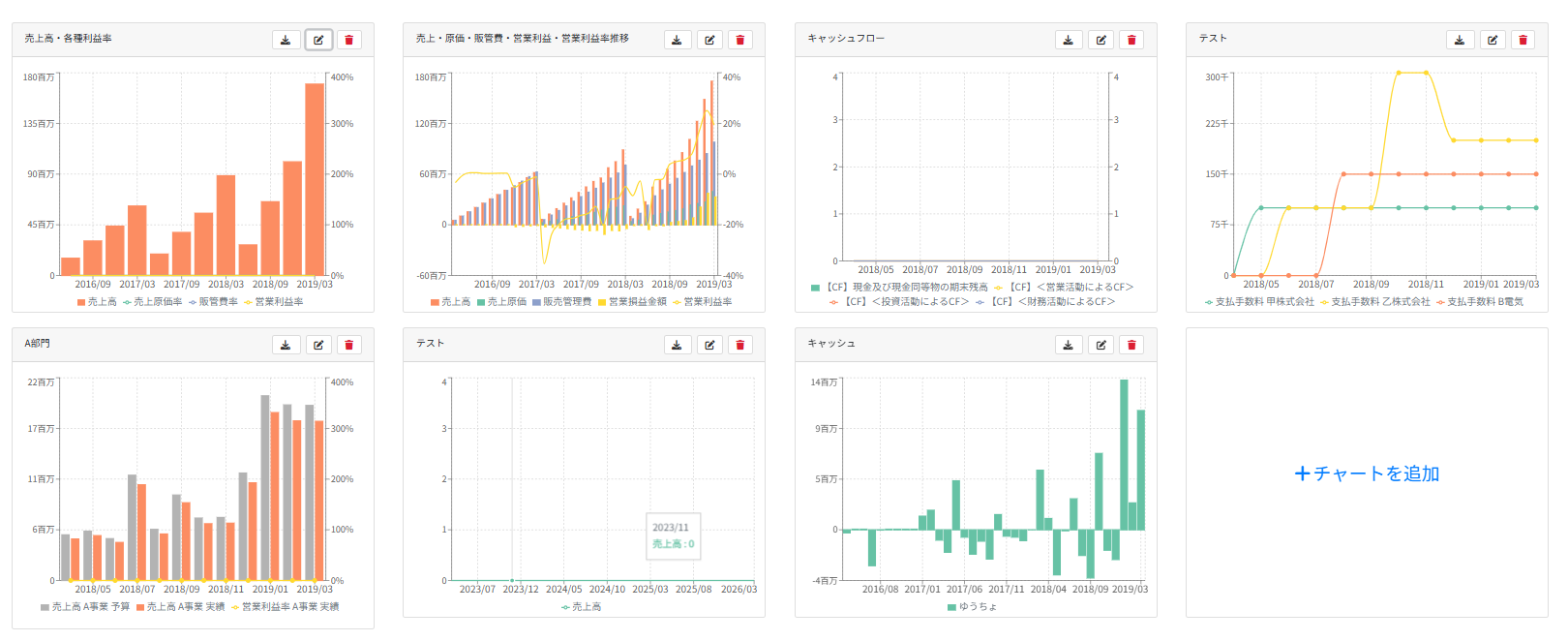
Task: Toggle 営業損益金額 legend series
Action: [632, 302]
